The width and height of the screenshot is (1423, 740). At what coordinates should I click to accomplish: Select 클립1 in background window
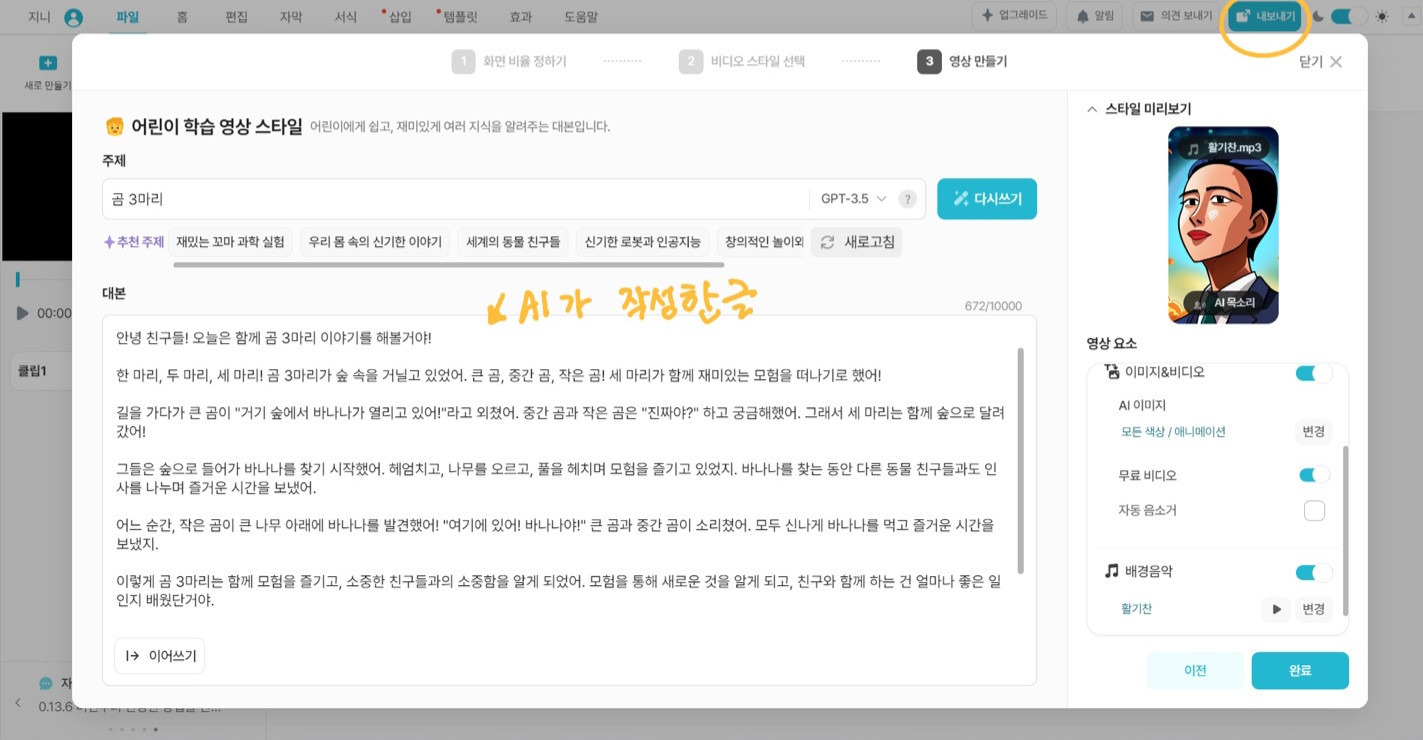coord(33,371)
